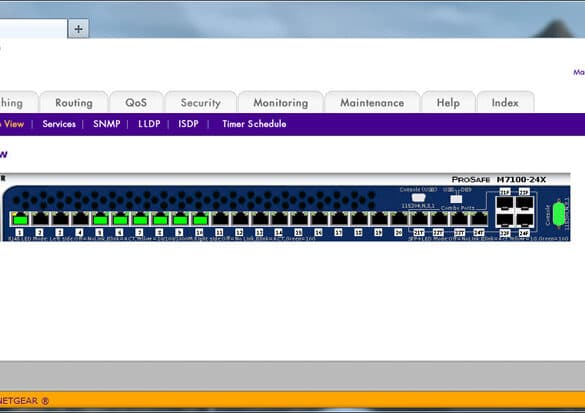
Task: Click Ethernet port 15 jack
Action: tap(300, 219)
